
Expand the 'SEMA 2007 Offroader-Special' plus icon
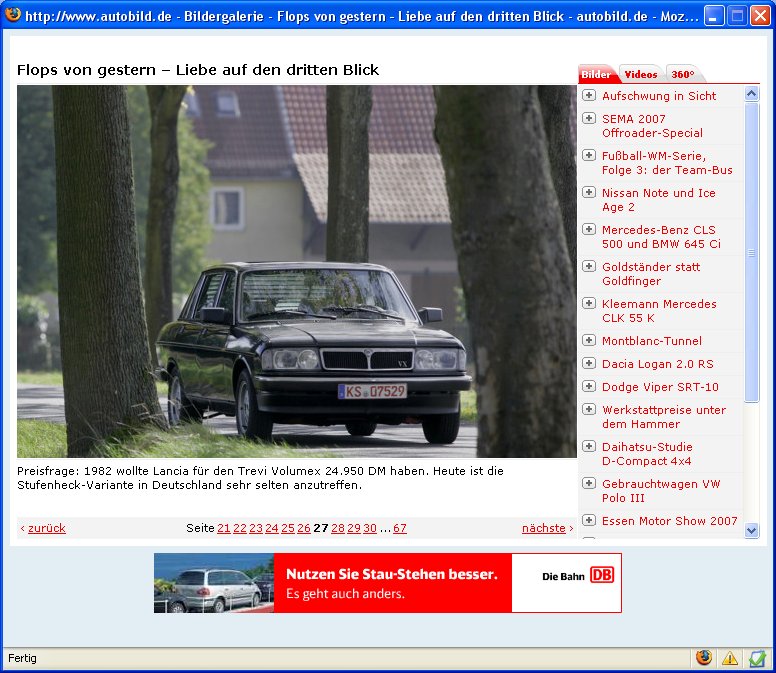point(588,118)
